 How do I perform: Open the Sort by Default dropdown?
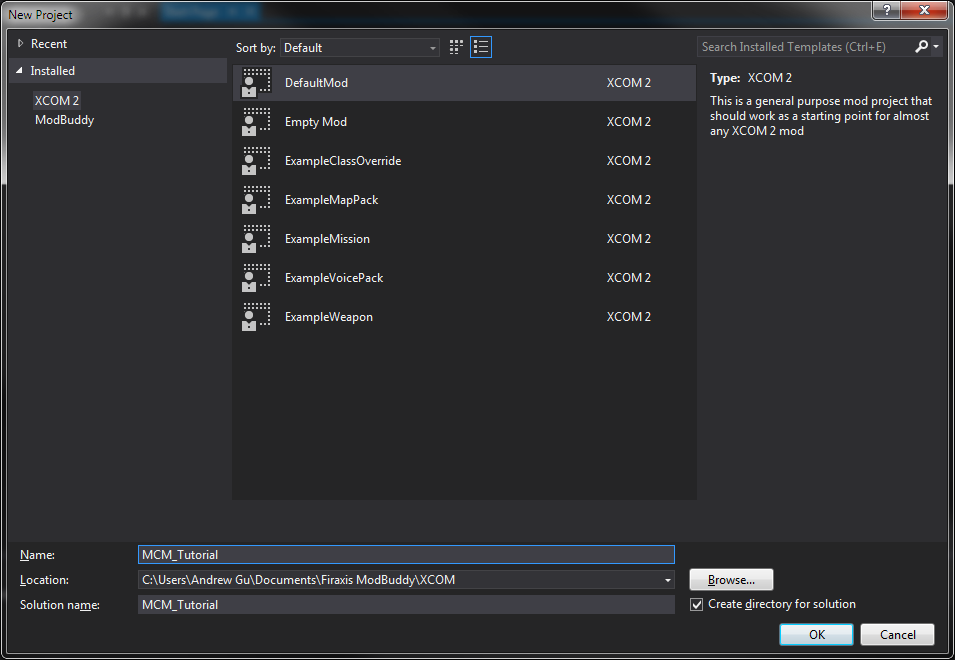pos(359,47)
